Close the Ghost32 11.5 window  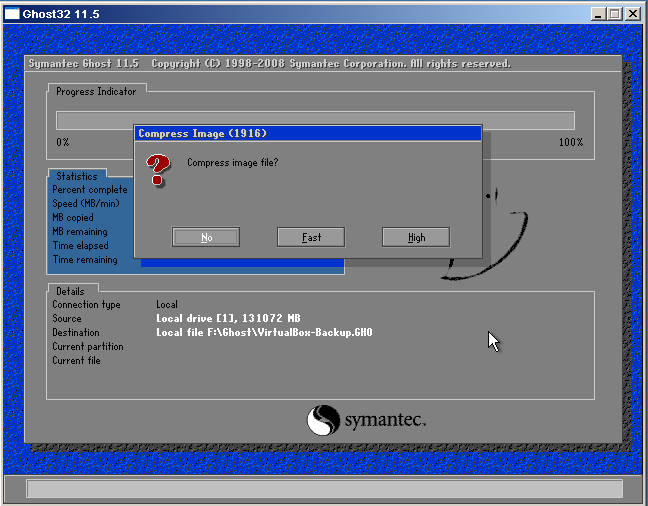(x=633, y=14)
